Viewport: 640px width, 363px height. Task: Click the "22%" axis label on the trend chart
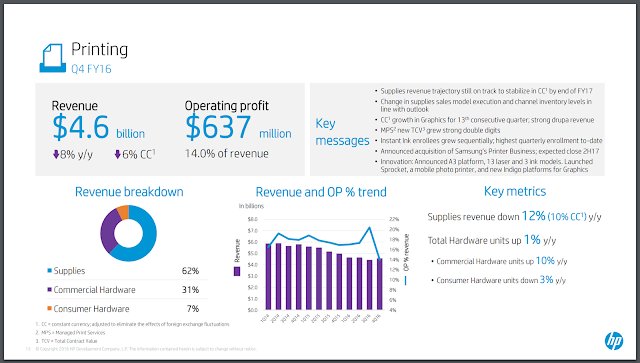coord(393,219)
